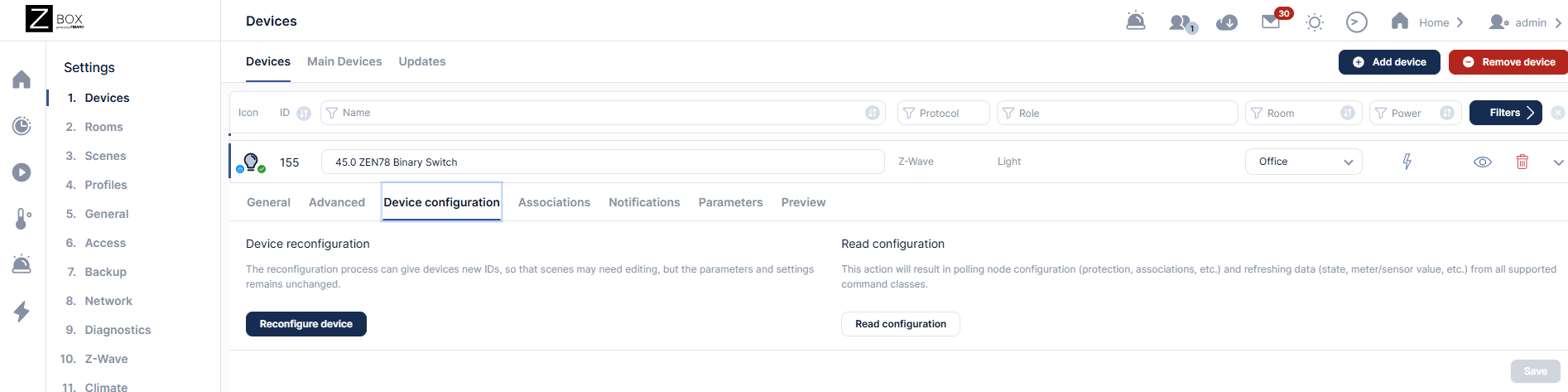Image resolution: width=1568 pixels, height=392 pixels.
Task: Collapse the device 155 row chevron
Action: click(x=1558, y=162)
